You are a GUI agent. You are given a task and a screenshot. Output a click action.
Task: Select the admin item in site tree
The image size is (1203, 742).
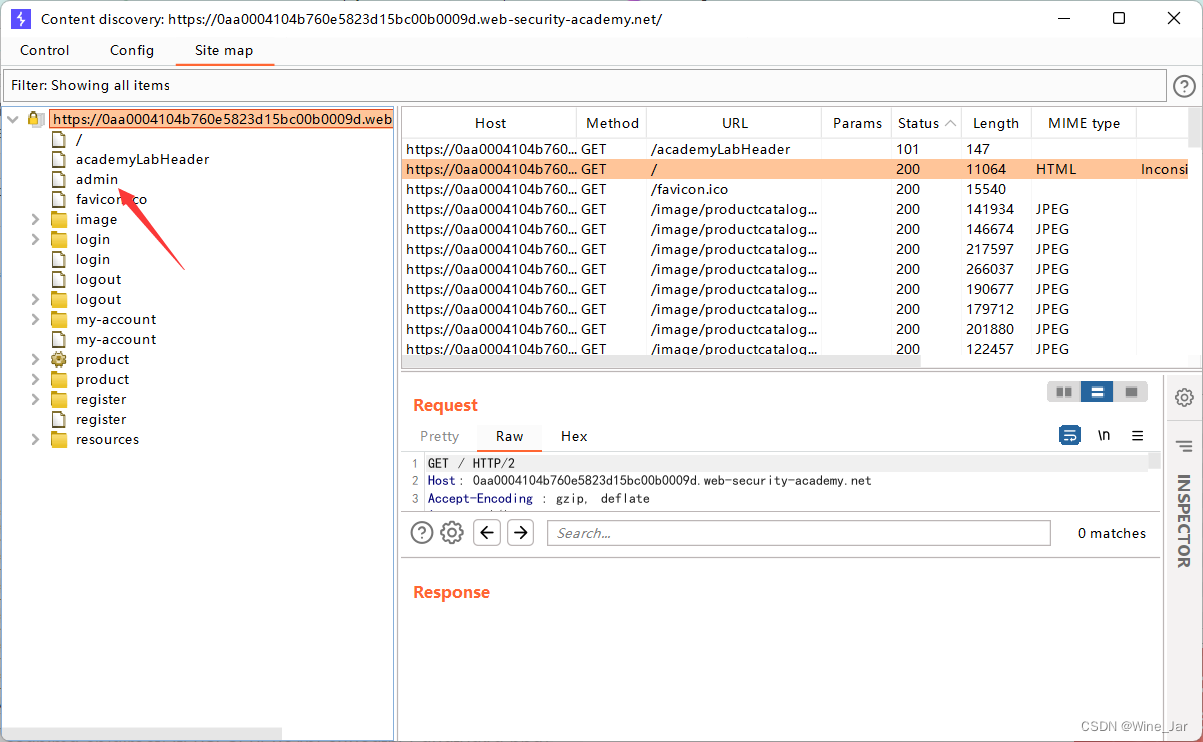[x=97, y=179]
